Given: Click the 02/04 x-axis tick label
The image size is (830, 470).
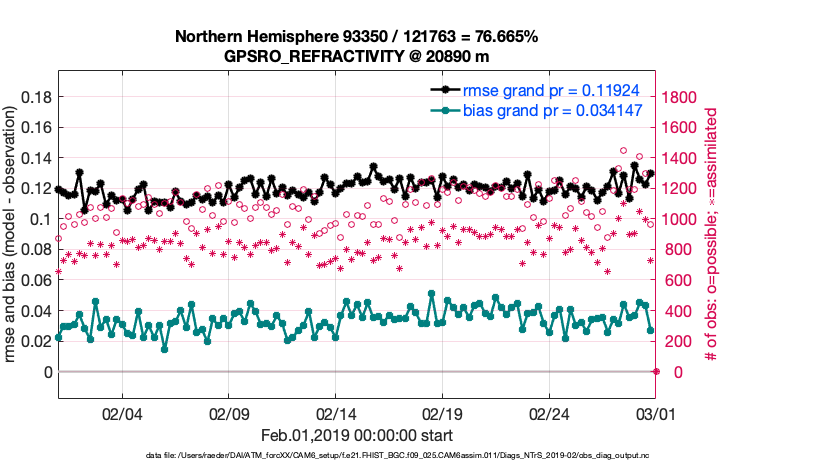Looking at the screenshot, I should [x=122, y=414].
